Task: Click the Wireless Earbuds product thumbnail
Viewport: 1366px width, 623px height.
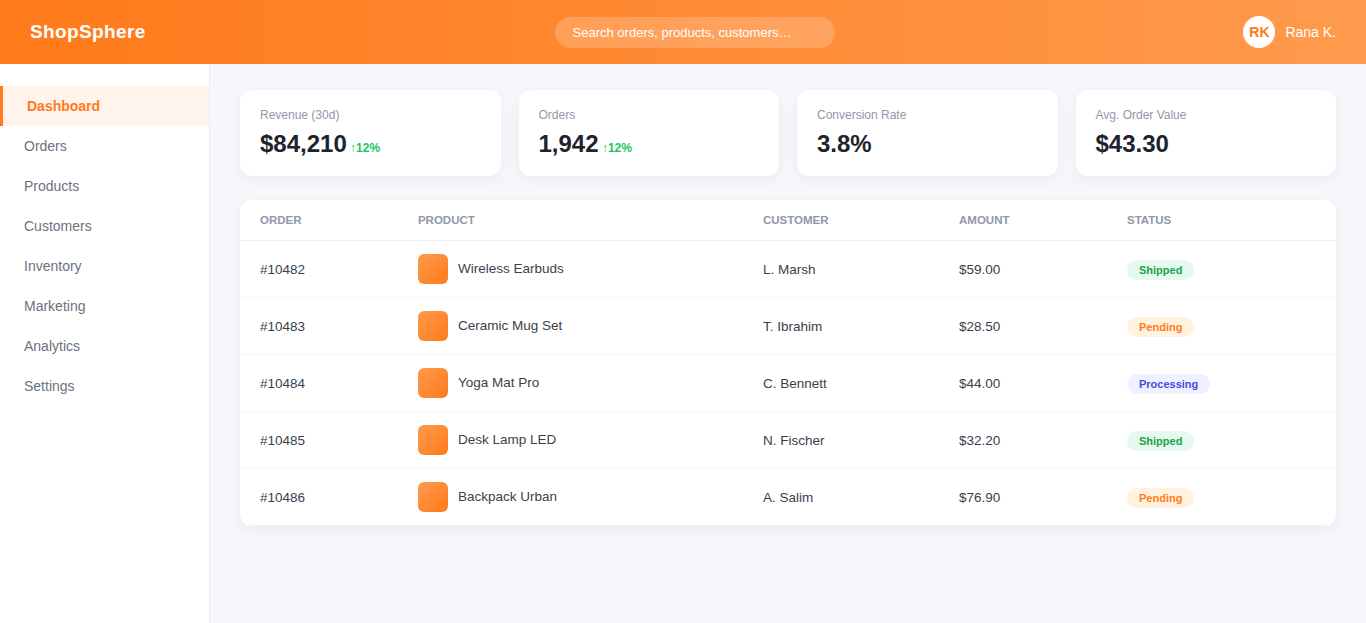Action: [x=433, y=269]
